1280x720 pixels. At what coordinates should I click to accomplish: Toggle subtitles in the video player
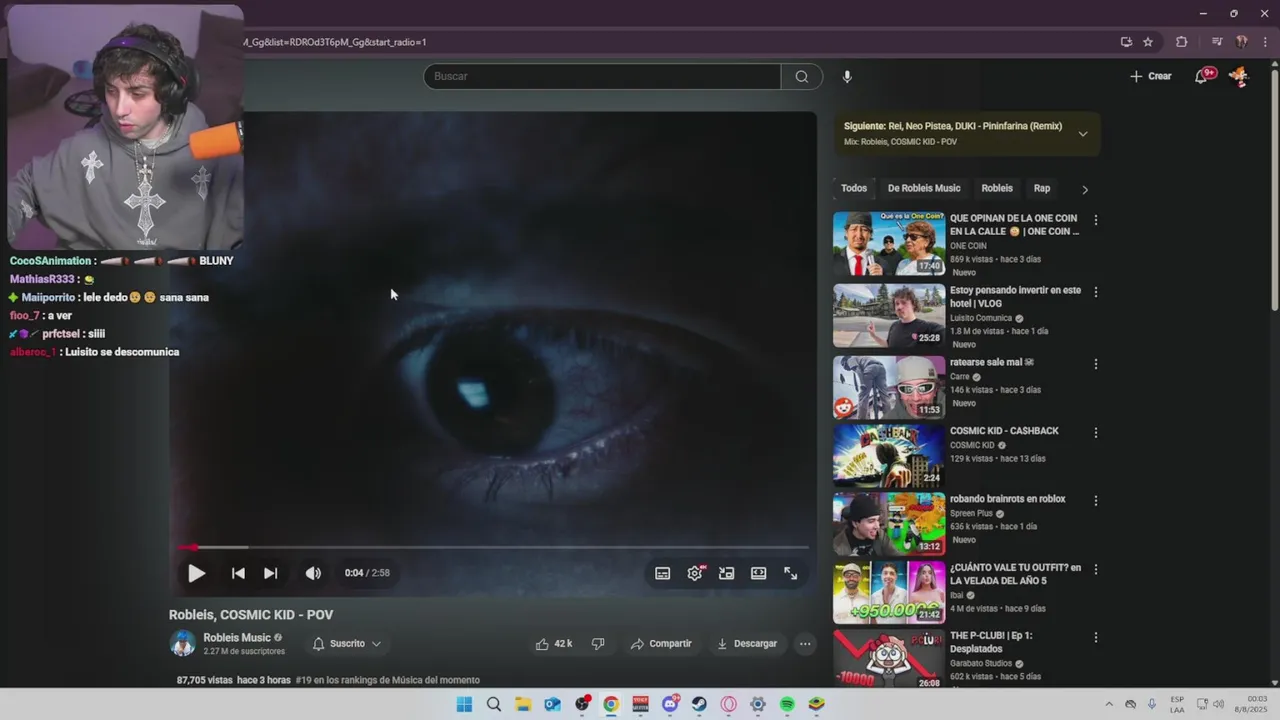pyautogui.click(x=662, y=573)
